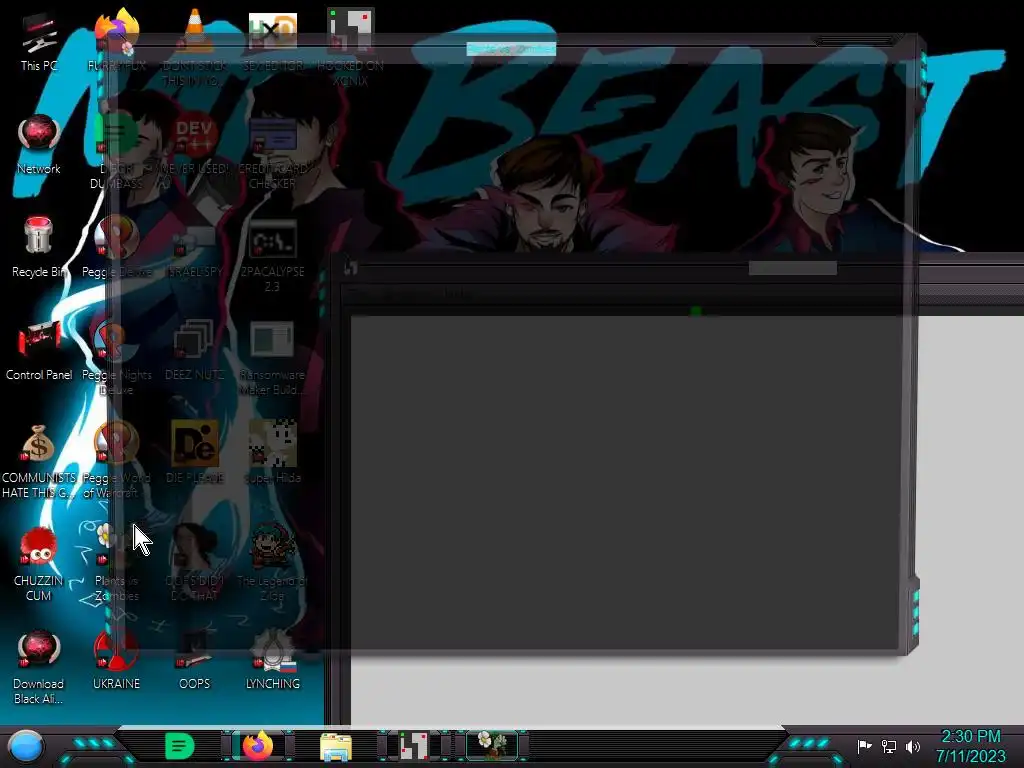This screenshot has height=768, width=1024.
Task: Open the CREDIT CARD CHECKER shortcut
Action: point(273,151)
